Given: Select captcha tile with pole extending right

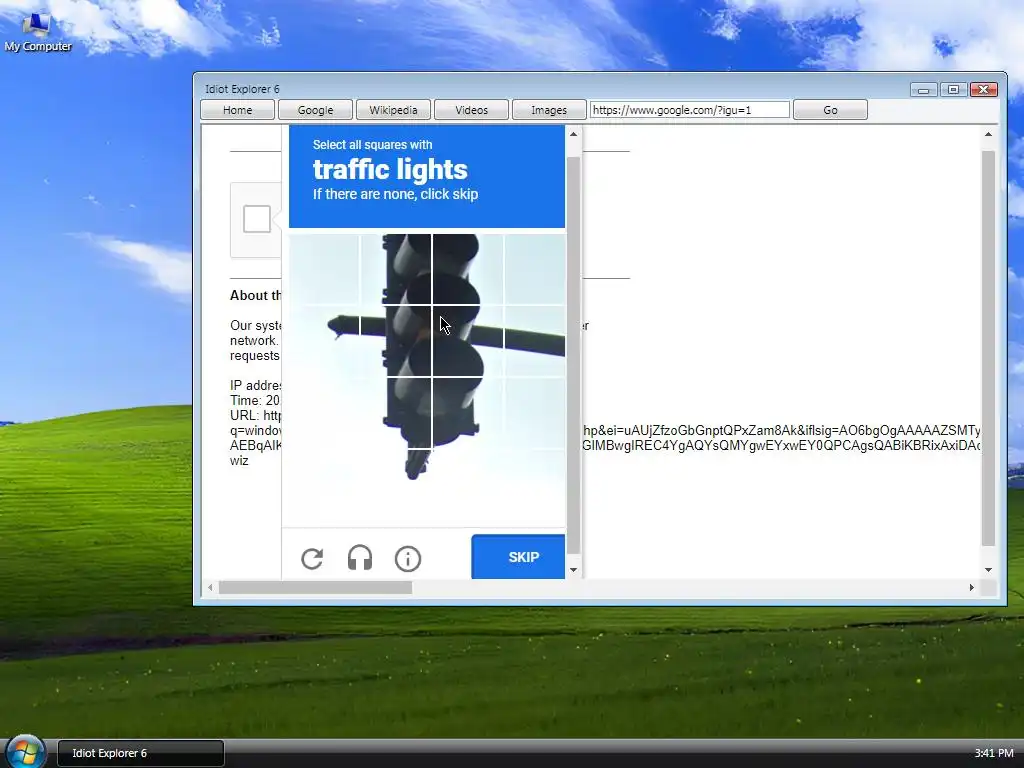Looking at the screenshot, I should 535,341.
